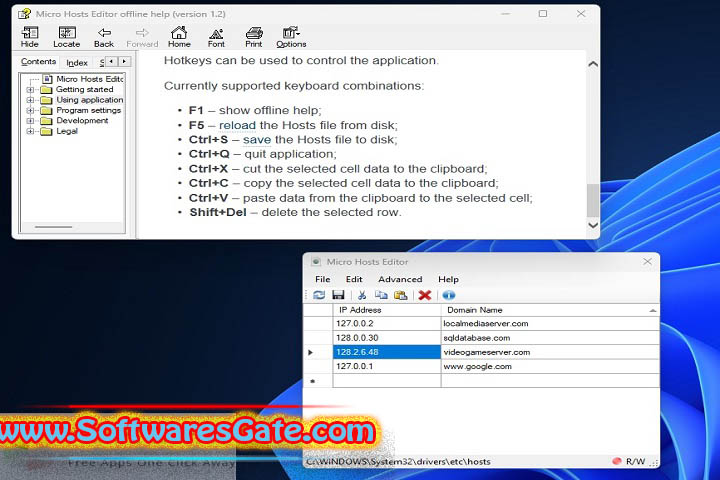Screen dimensions: 720x480
Task: Click the Hide toolbar button in help window
Action: click(x=30, y=37)
